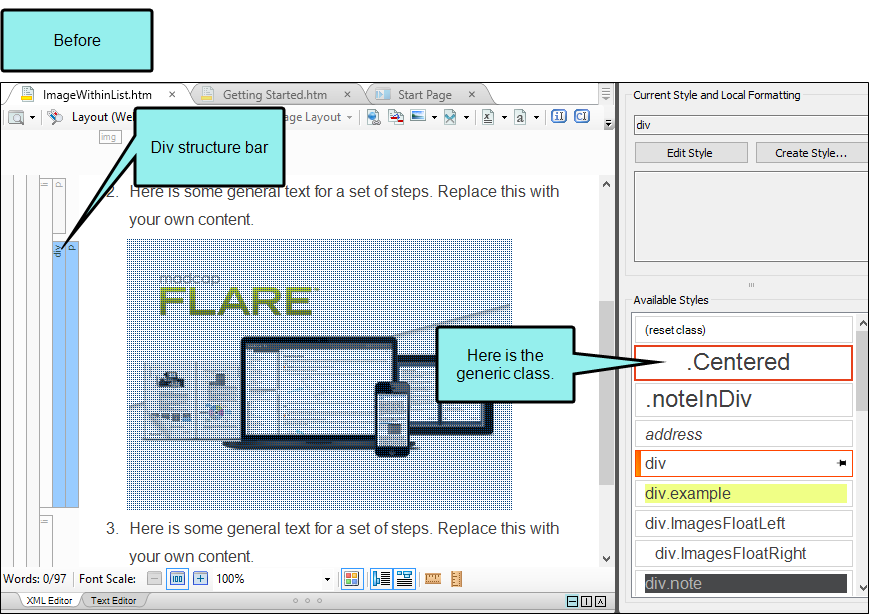This screenshot has width=869, height=614.
Task: Click the editor scroll down arrow
Action: 606,559
